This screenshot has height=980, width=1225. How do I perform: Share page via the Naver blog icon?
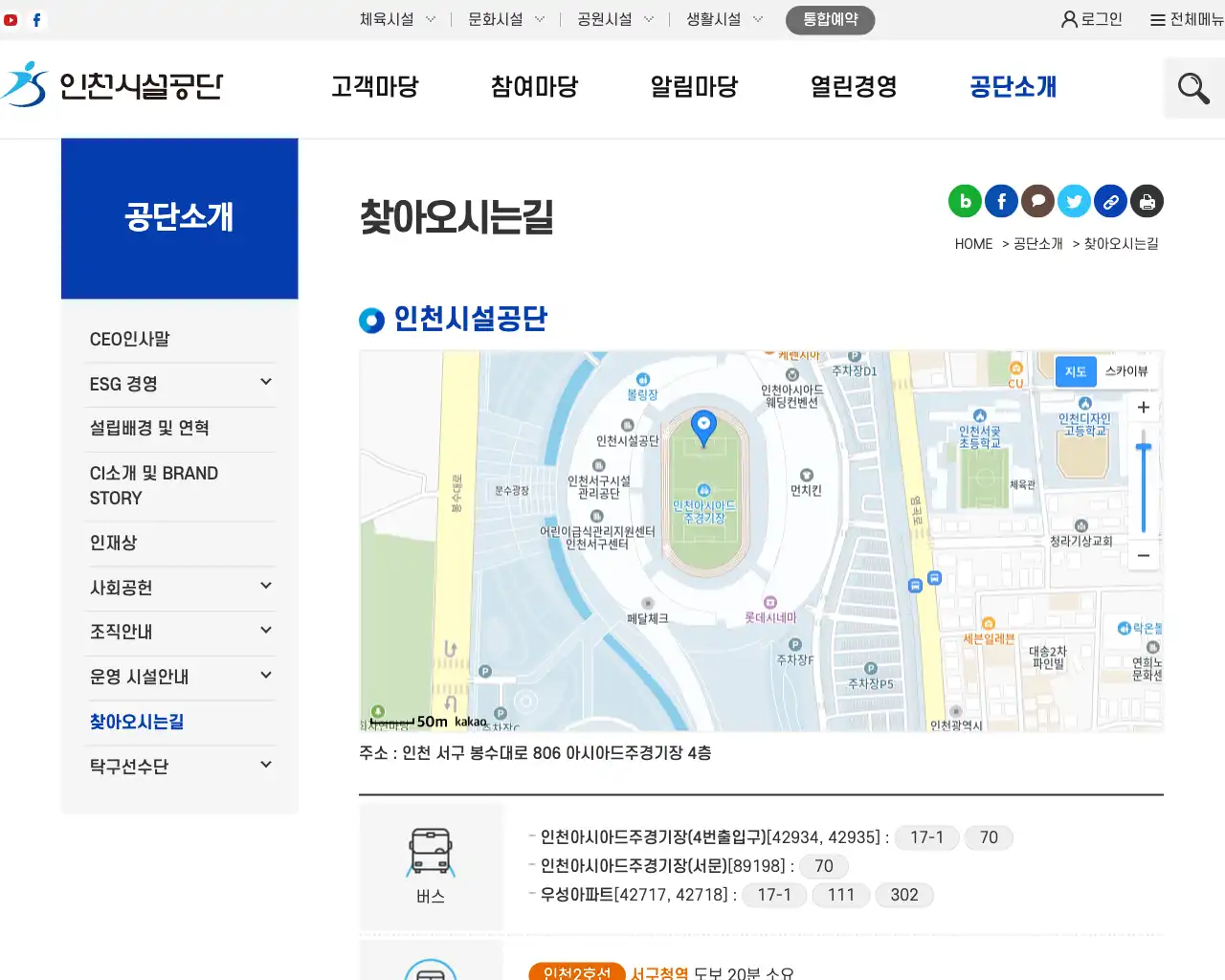(965, 201)
